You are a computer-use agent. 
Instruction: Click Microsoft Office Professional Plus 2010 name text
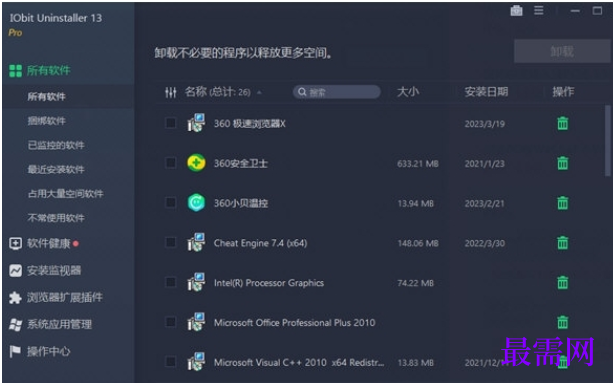(294, 322)
